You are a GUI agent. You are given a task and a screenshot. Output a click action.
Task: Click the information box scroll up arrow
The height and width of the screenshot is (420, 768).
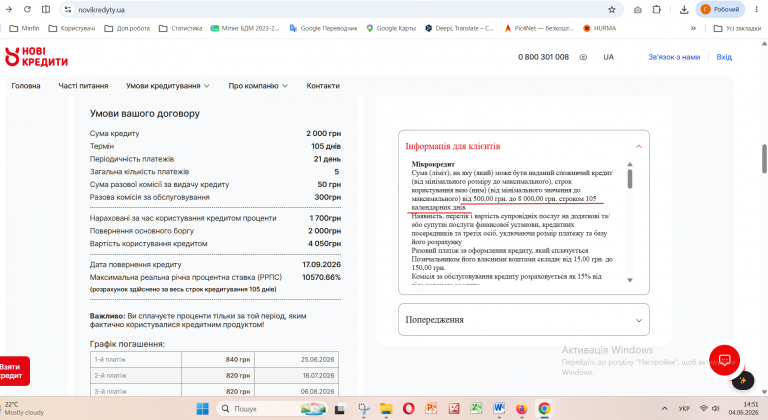pos(630,164)
